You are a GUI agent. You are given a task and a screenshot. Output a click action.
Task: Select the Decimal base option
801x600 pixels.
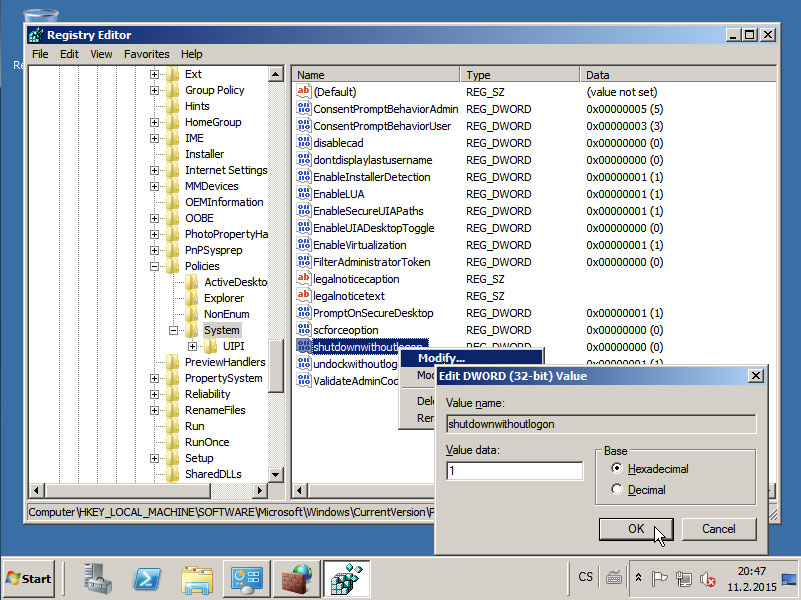616,490
